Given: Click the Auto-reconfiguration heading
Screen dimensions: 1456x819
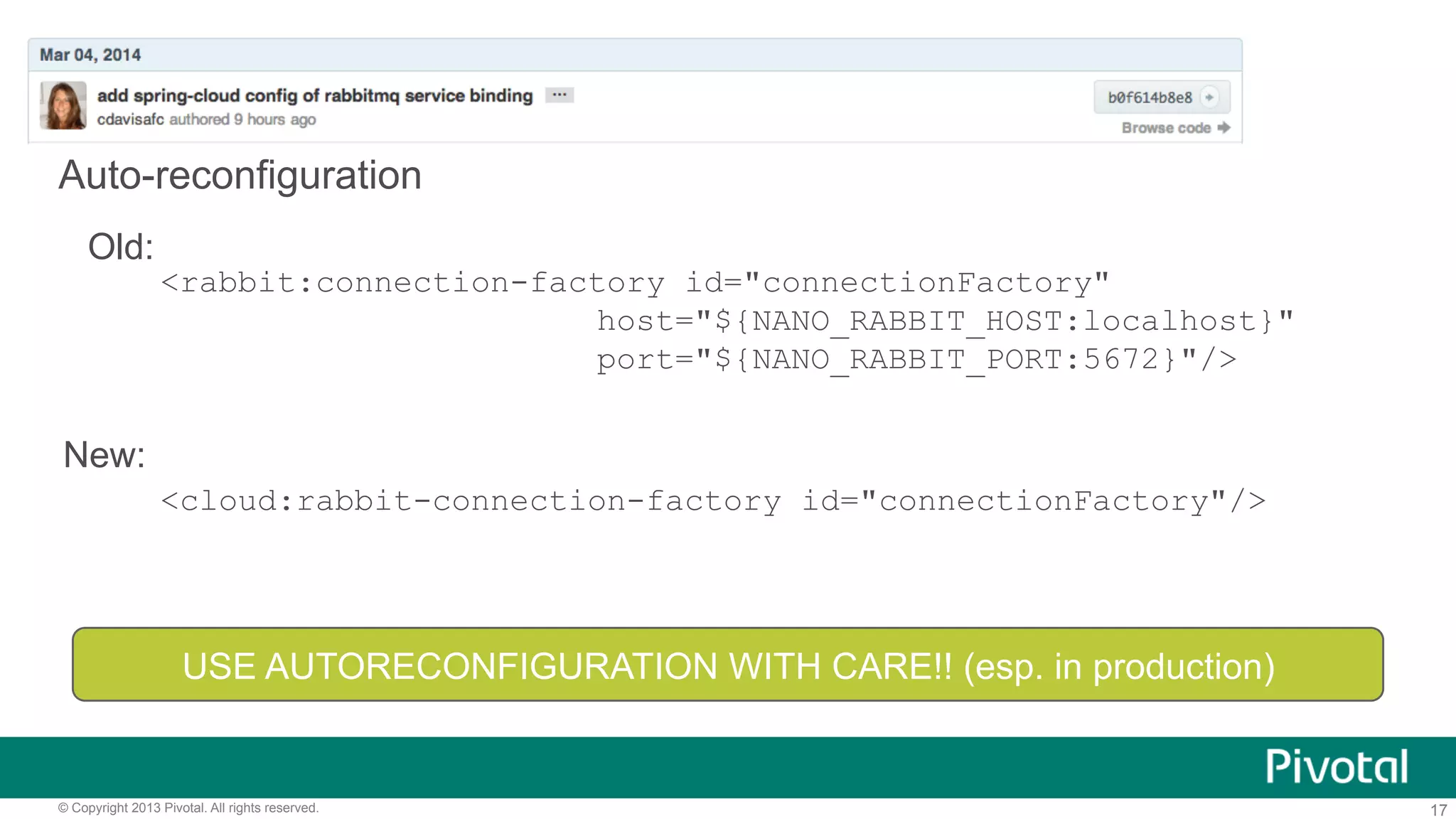Looking at the screenshot, I should coord(240,175).
